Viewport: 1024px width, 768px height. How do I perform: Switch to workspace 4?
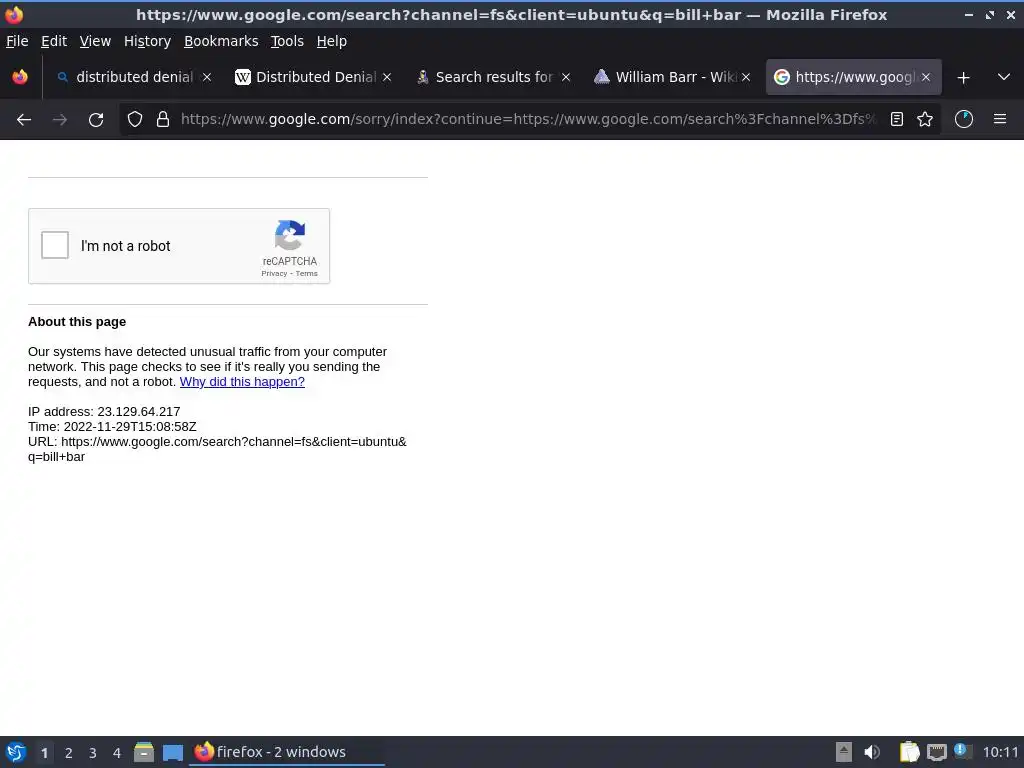[x=117, y=753]
